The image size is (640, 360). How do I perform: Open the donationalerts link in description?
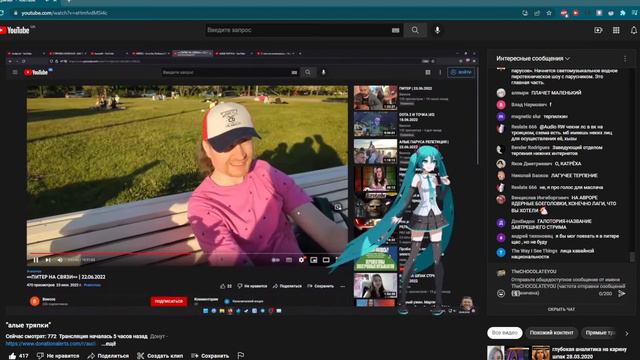51,344
